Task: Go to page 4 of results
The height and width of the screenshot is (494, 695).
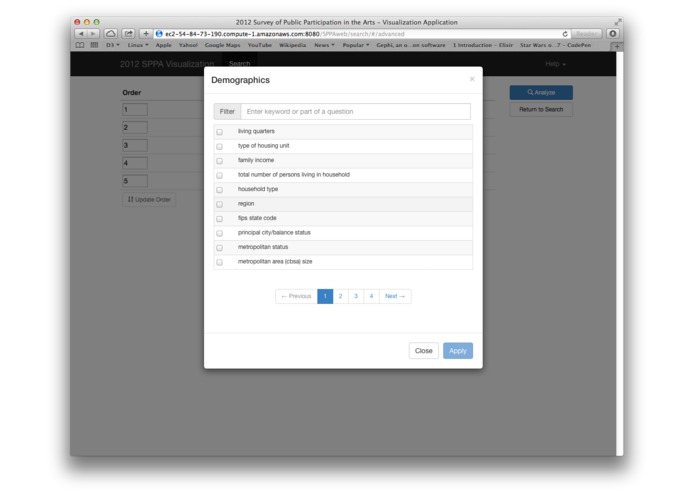Action: pyautogui.click(x=371, y=296)
